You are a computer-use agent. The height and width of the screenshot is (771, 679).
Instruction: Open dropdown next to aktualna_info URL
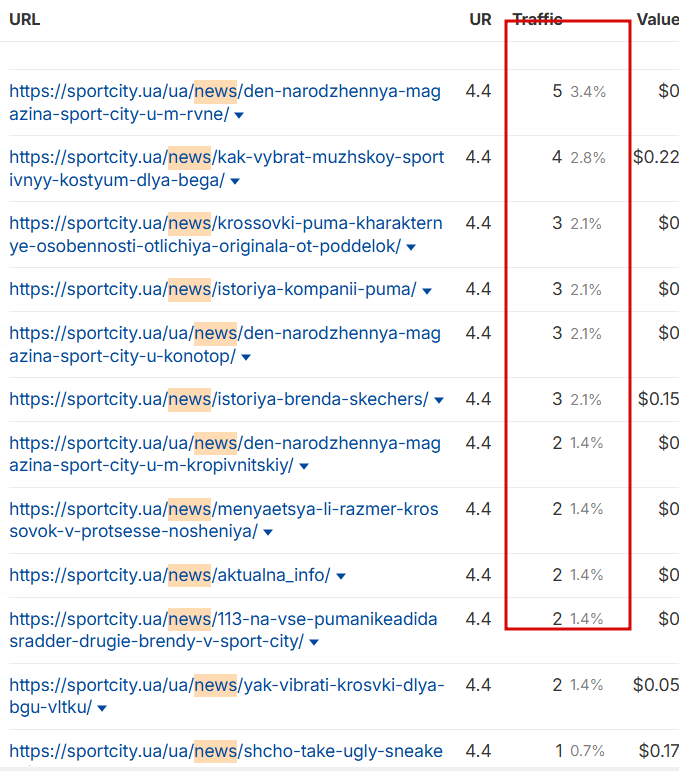pyautogui.click(x=341, y=576)
